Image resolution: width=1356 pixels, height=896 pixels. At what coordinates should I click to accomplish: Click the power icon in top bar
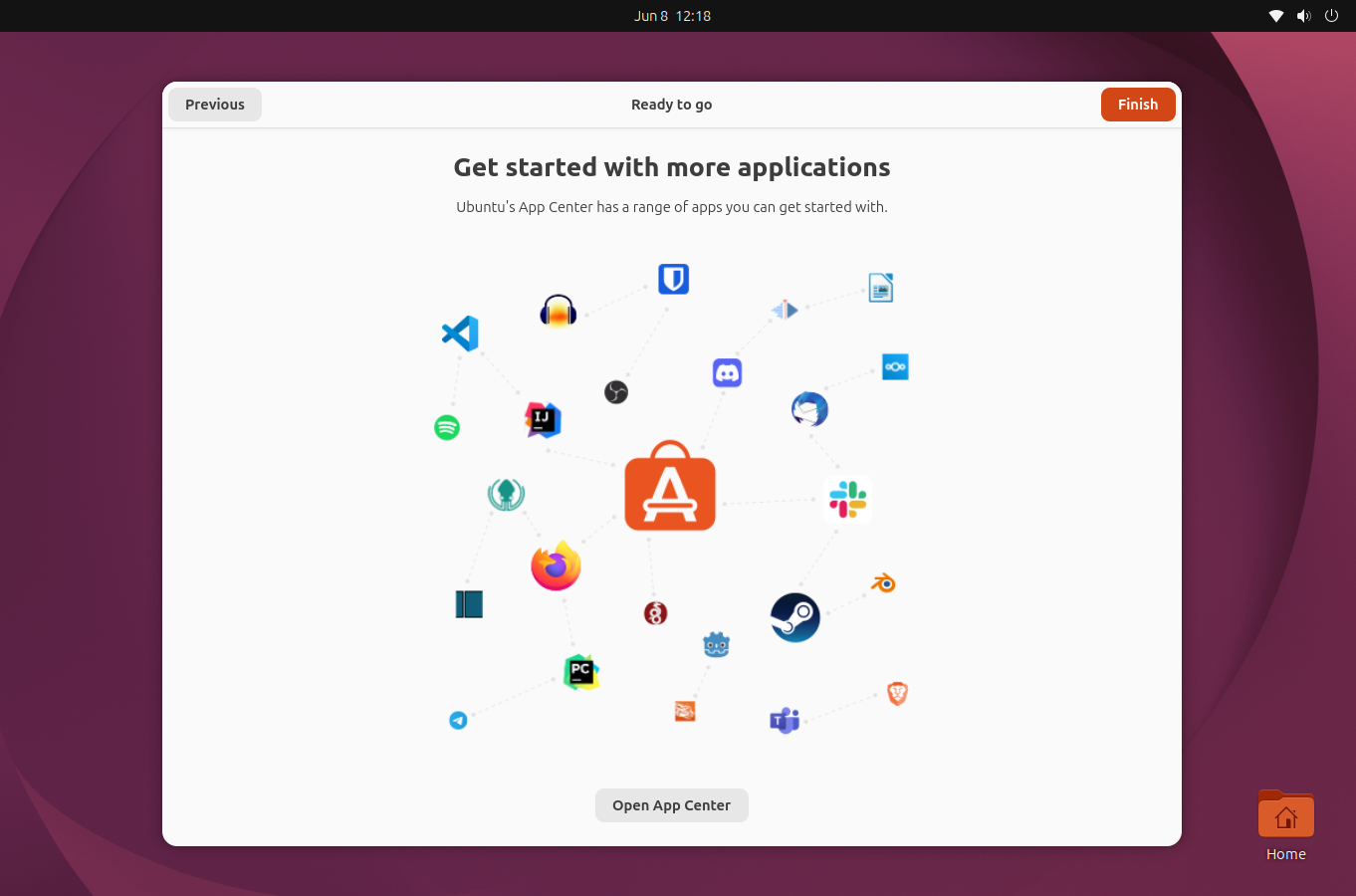tap(1332, 16)
